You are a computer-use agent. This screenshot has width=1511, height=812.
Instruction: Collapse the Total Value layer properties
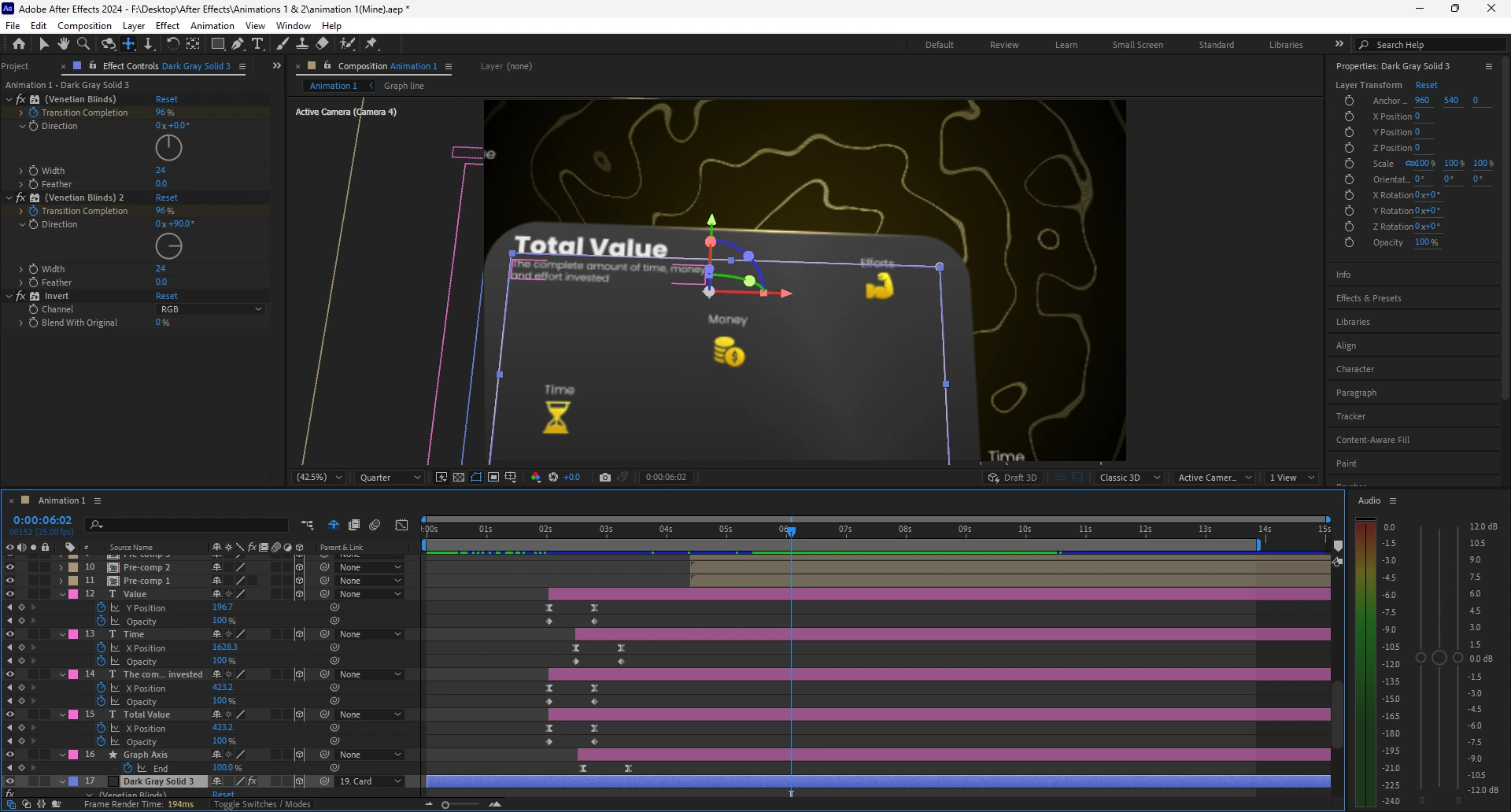[x=62, y=714]
